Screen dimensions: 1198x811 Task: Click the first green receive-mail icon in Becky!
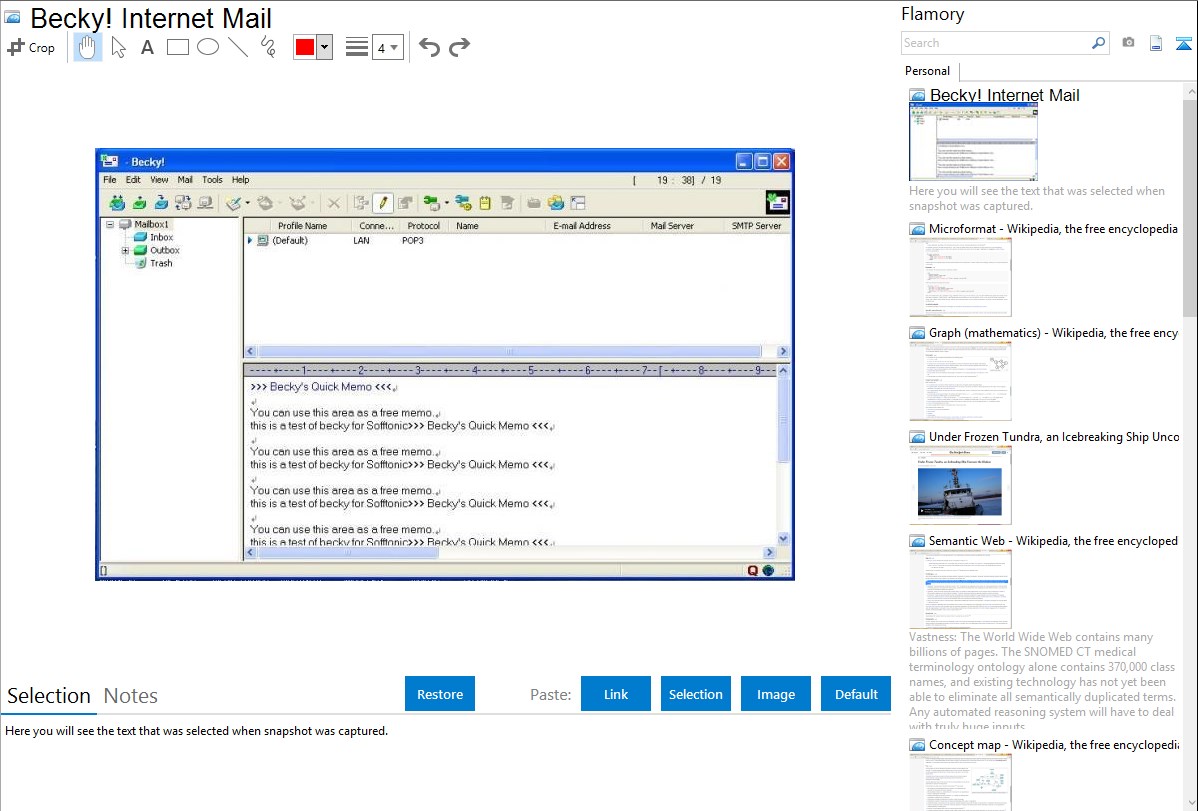coord(117,203)
